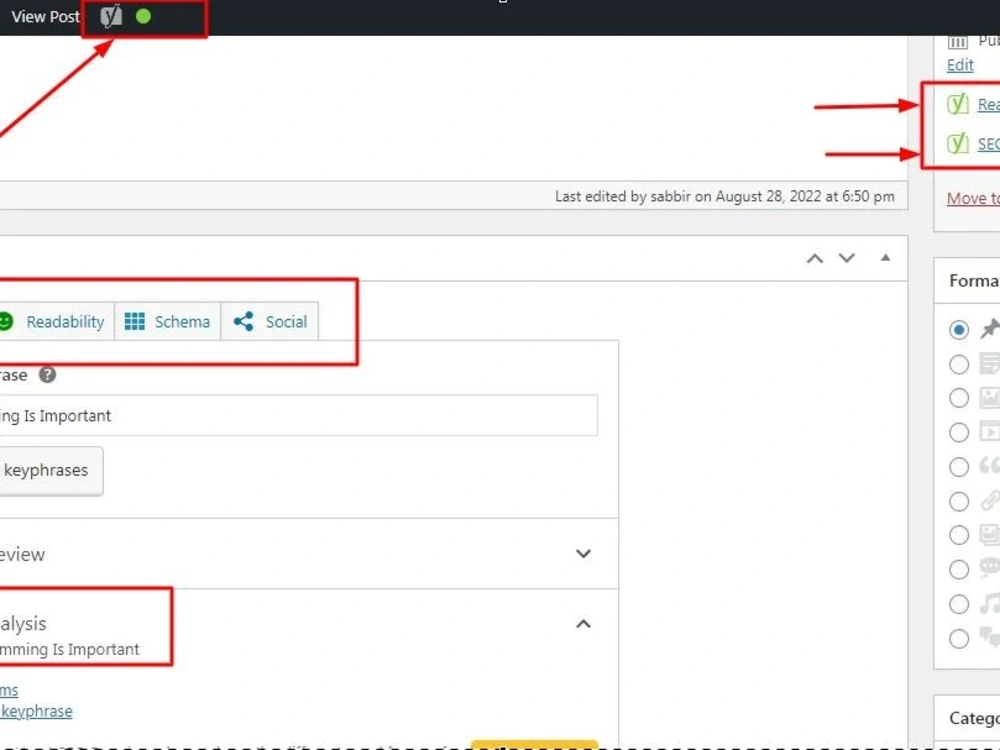This screenshot has width=1000, height=750.
Task: Switch to the Readability tab
Action: click(x=57, y=321)
